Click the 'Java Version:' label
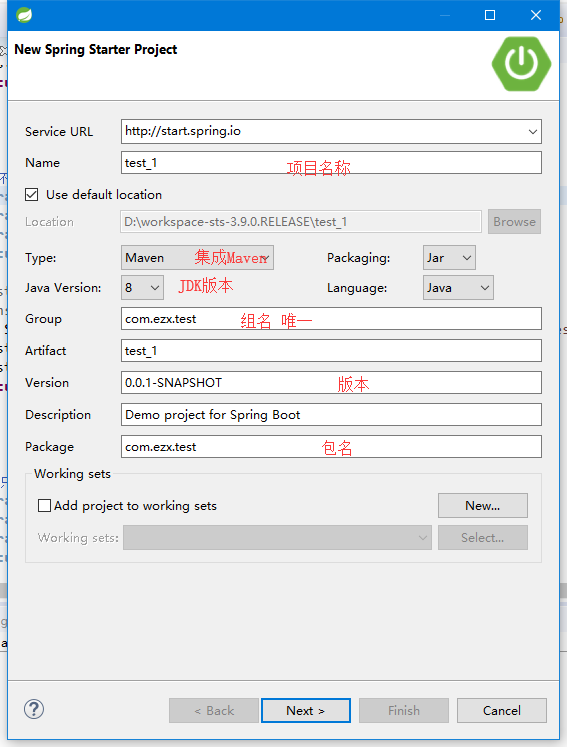The image size is (567, 747). tap(63, 288)
